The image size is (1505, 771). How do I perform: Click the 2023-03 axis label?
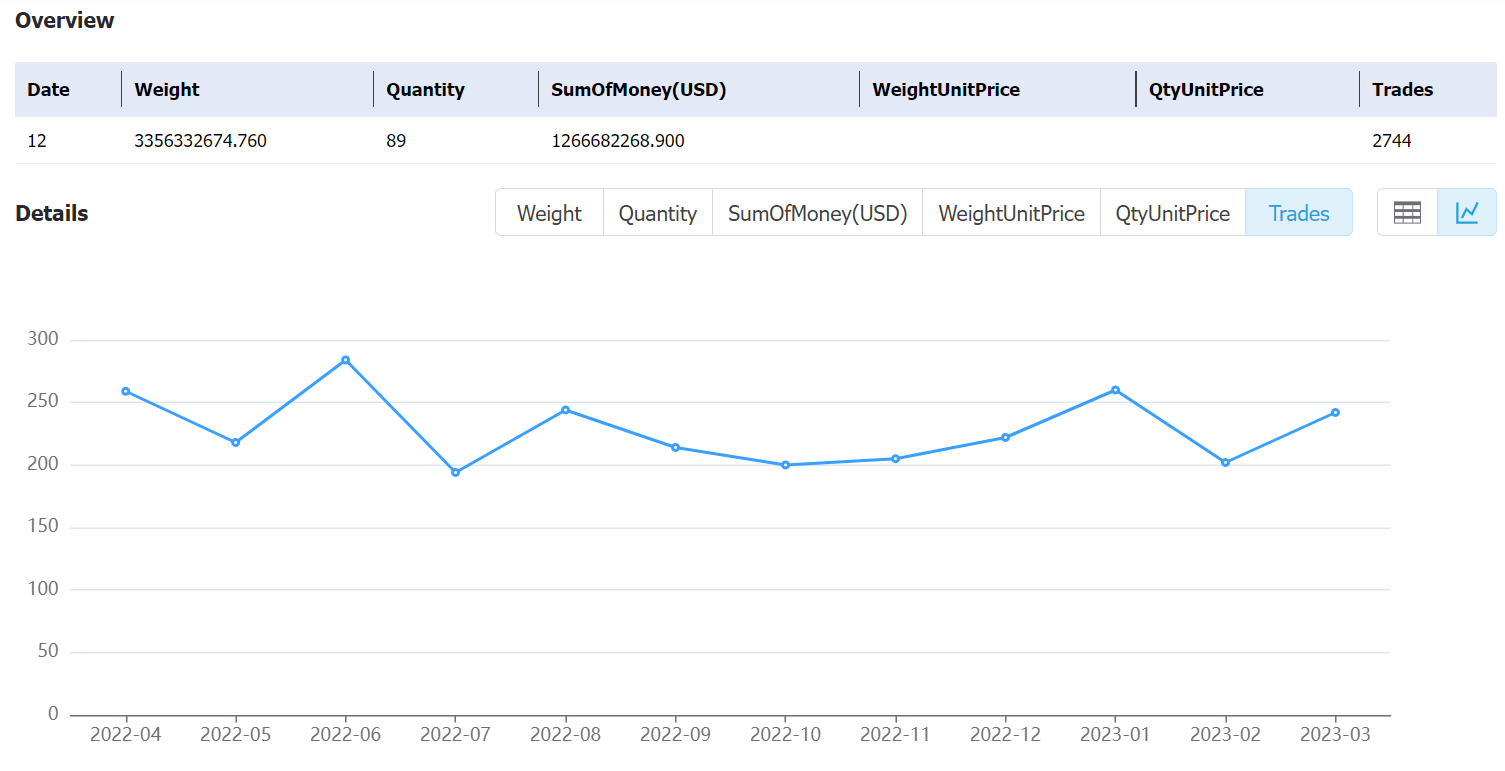coord(1336,734)
